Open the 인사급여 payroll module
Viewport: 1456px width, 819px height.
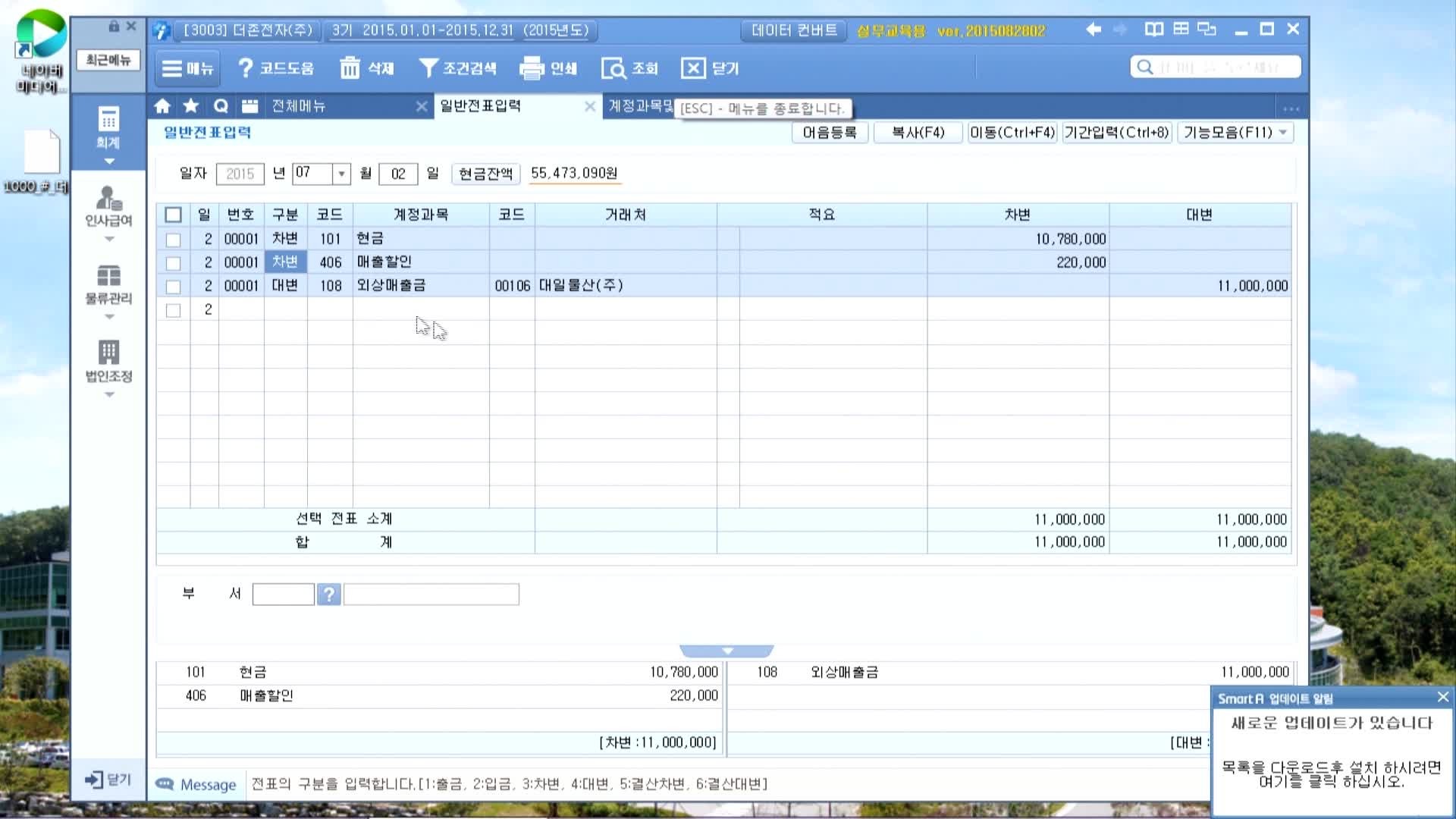[x=108, y=206]
